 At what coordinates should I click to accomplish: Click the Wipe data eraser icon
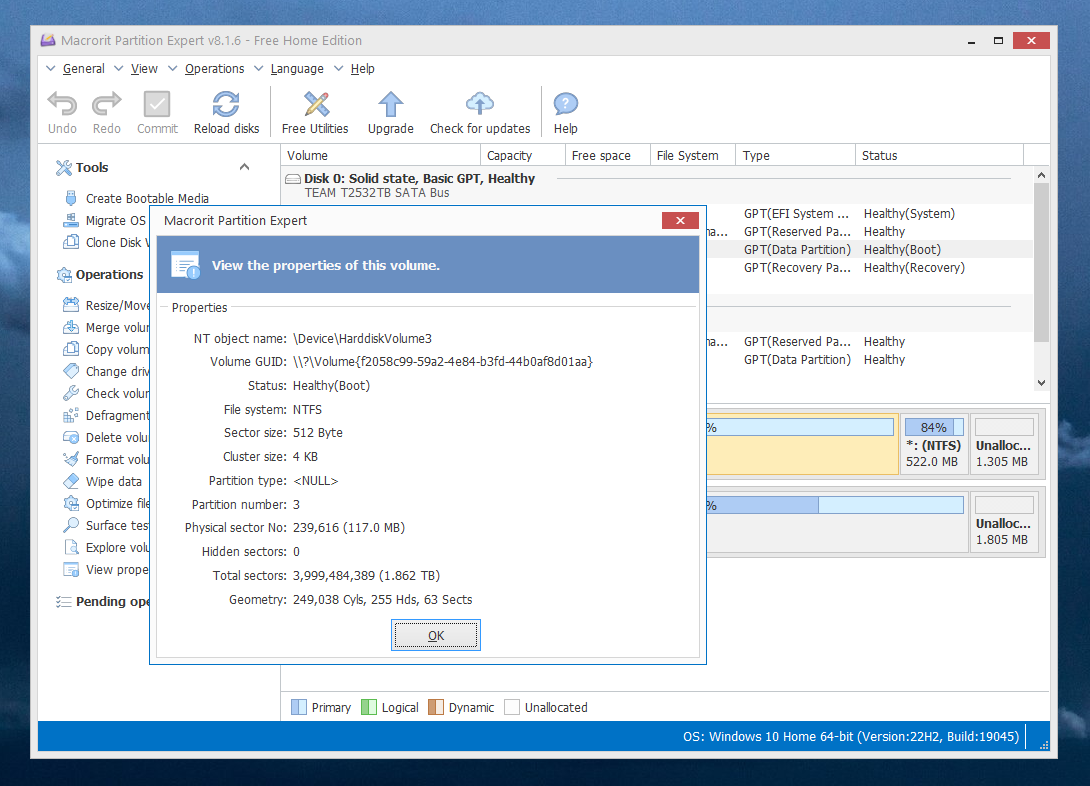tap(70, 482)
